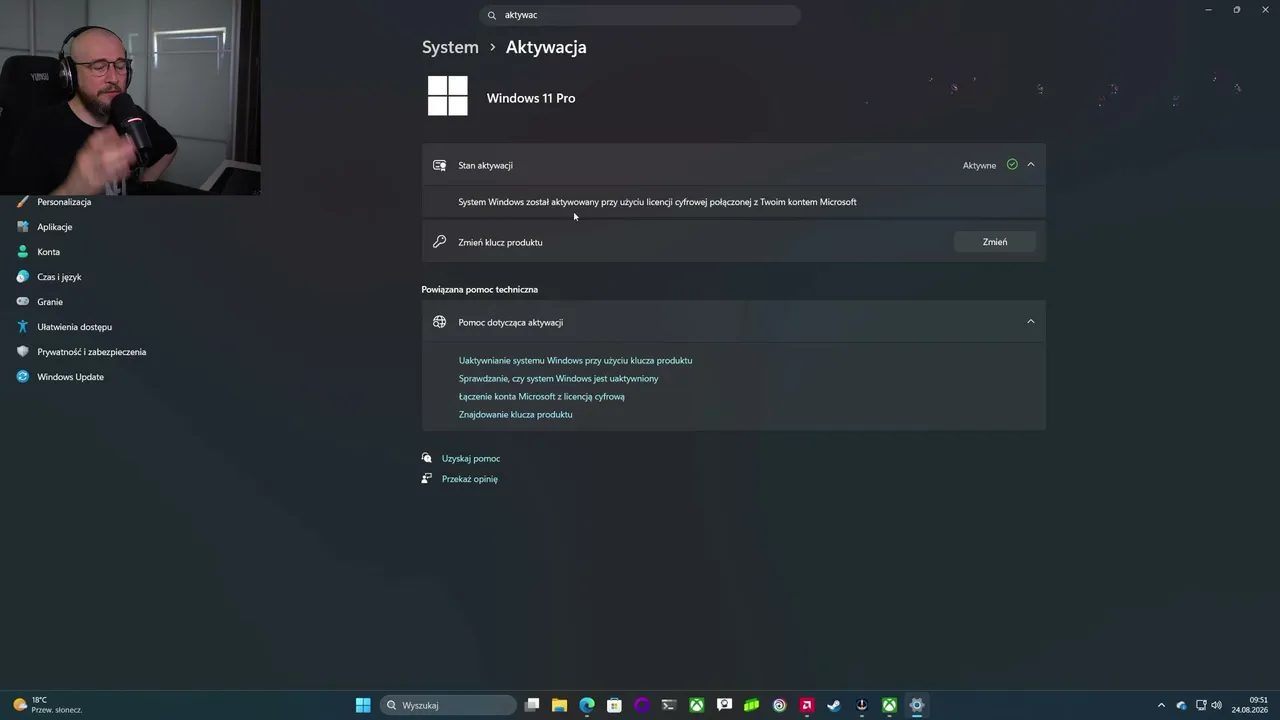Launch File Explorer from the taskbar

click(559, 705)
